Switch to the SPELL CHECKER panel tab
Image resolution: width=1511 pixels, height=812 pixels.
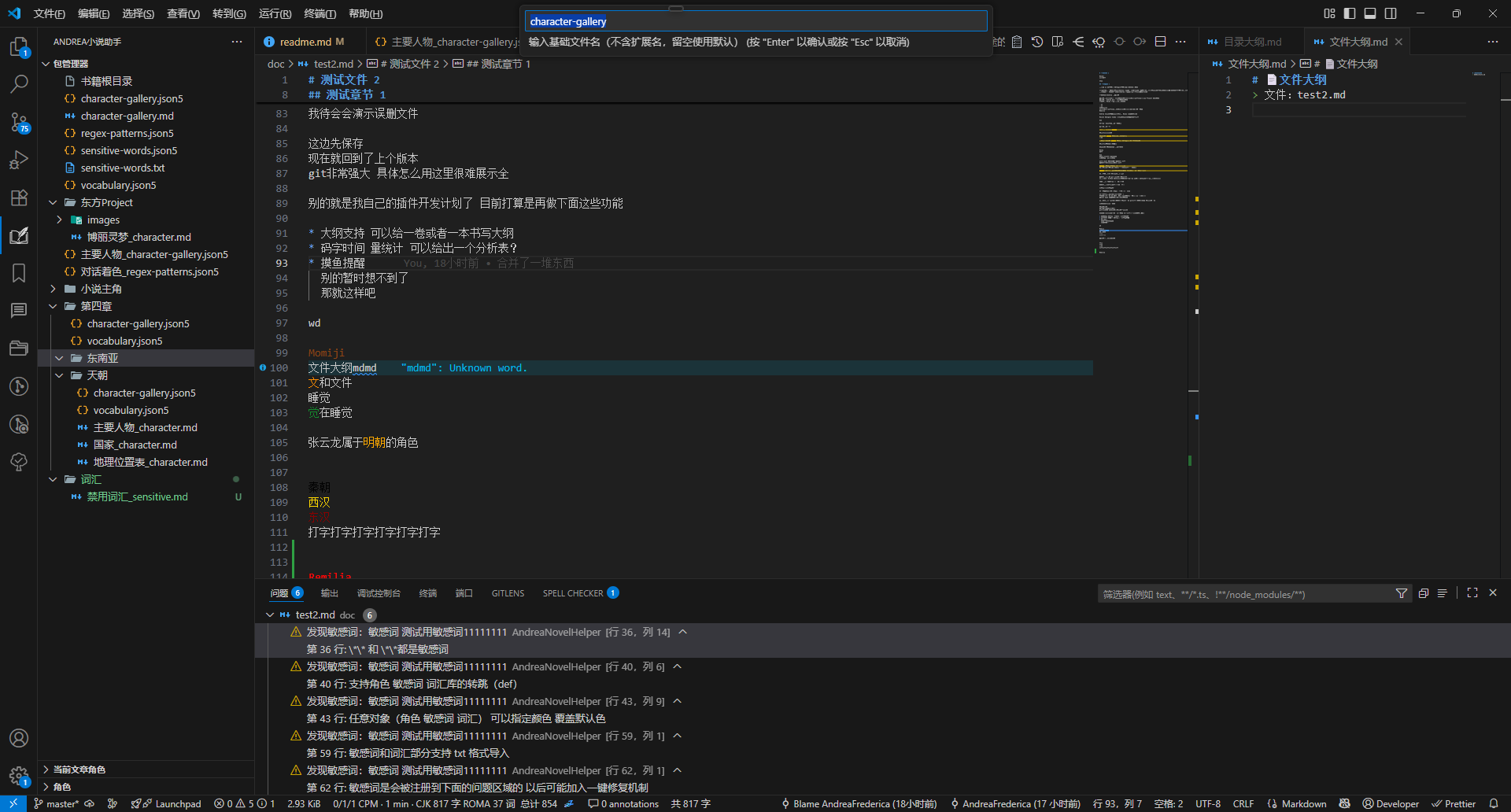[573, 593]
